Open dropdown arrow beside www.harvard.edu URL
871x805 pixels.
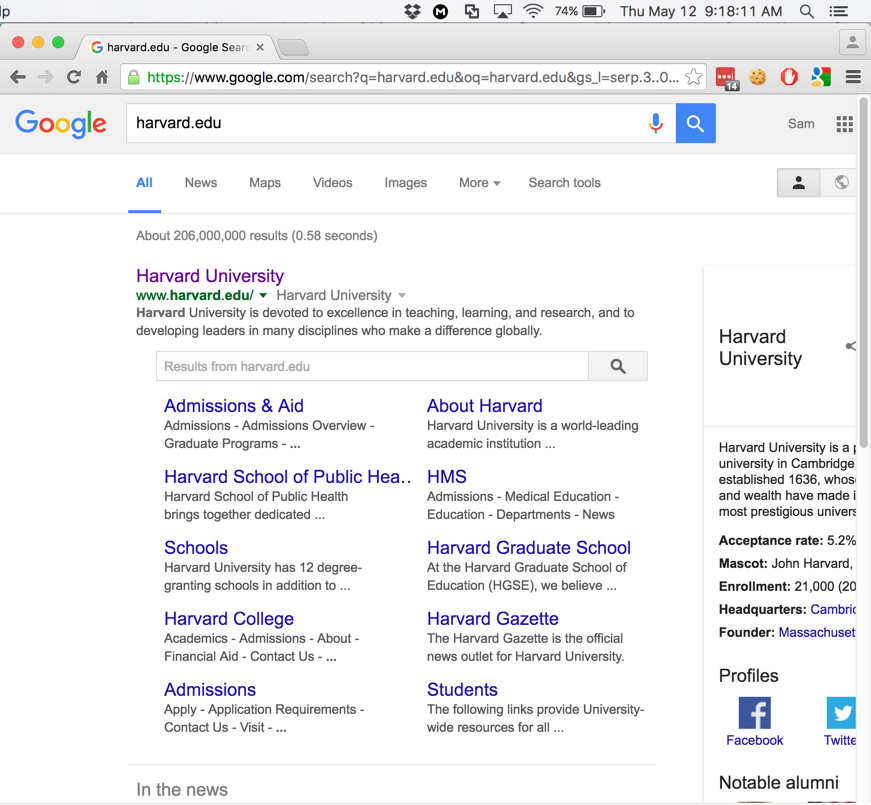point(263,296)
